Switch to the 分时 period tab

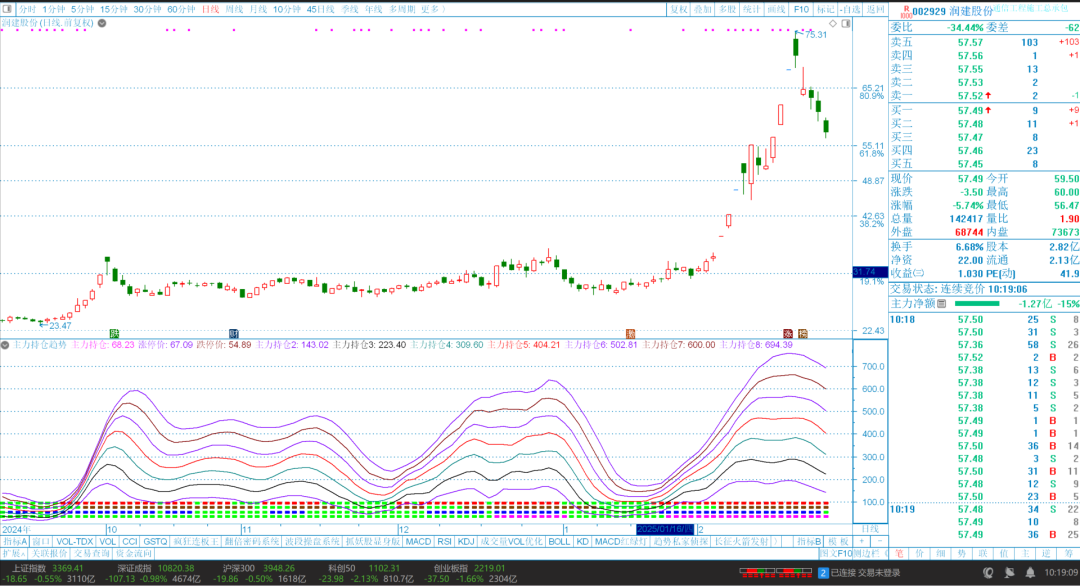(x=27, y=10)
